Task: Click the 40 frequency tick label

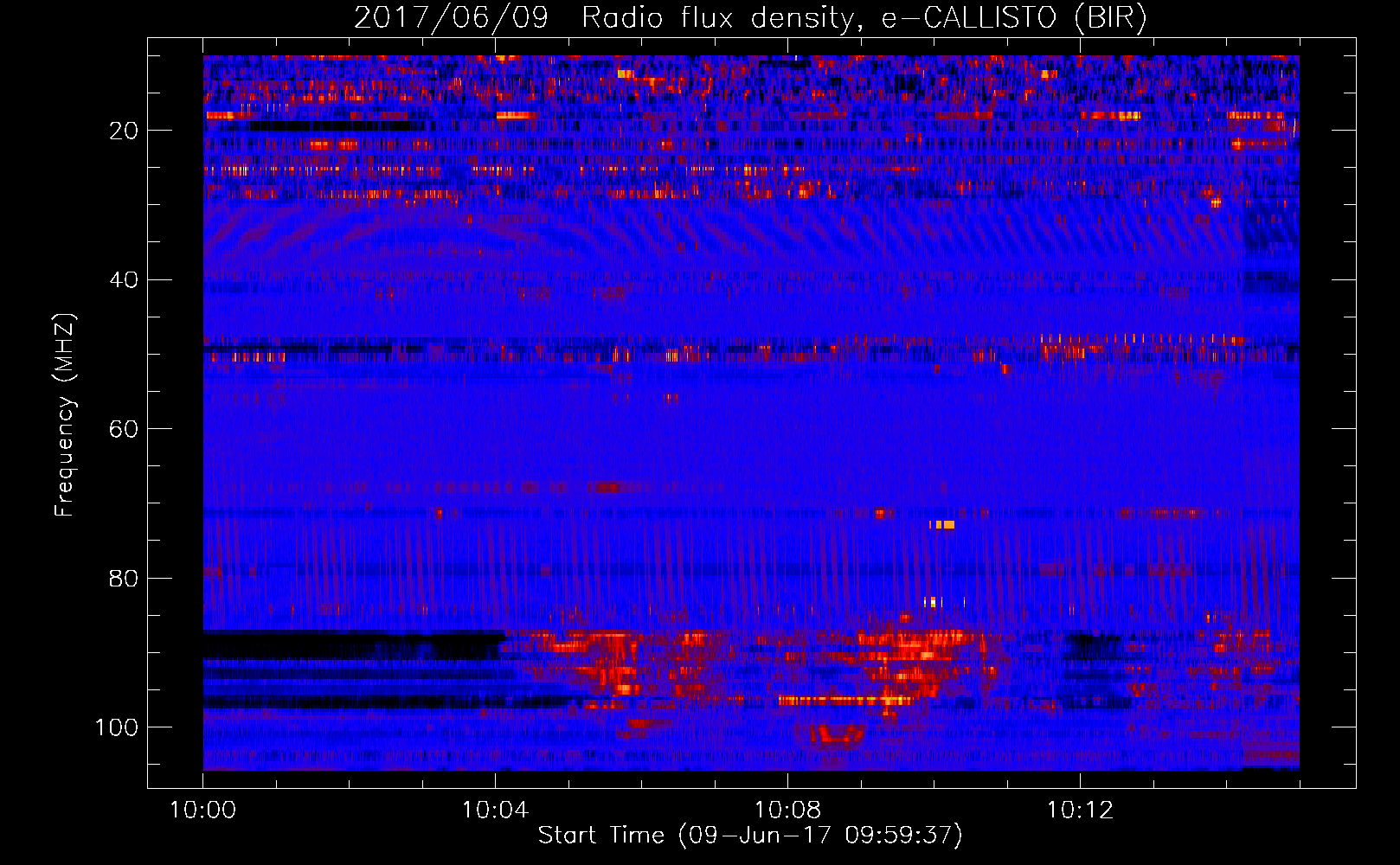Action: 124,280
